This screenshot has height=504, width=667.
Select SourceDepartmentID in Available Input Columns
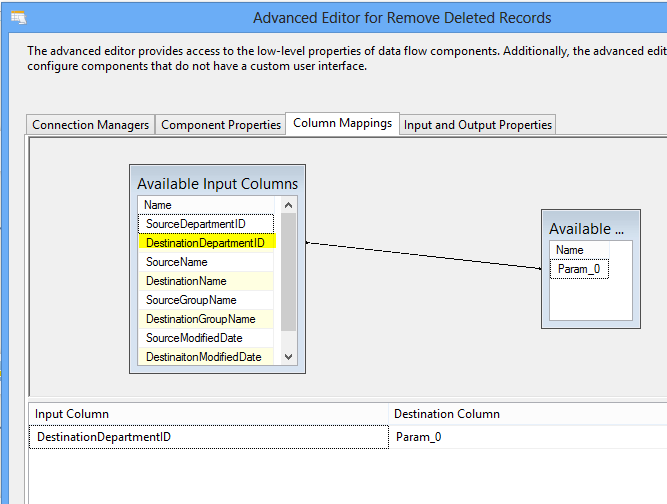tap(196, 224)
